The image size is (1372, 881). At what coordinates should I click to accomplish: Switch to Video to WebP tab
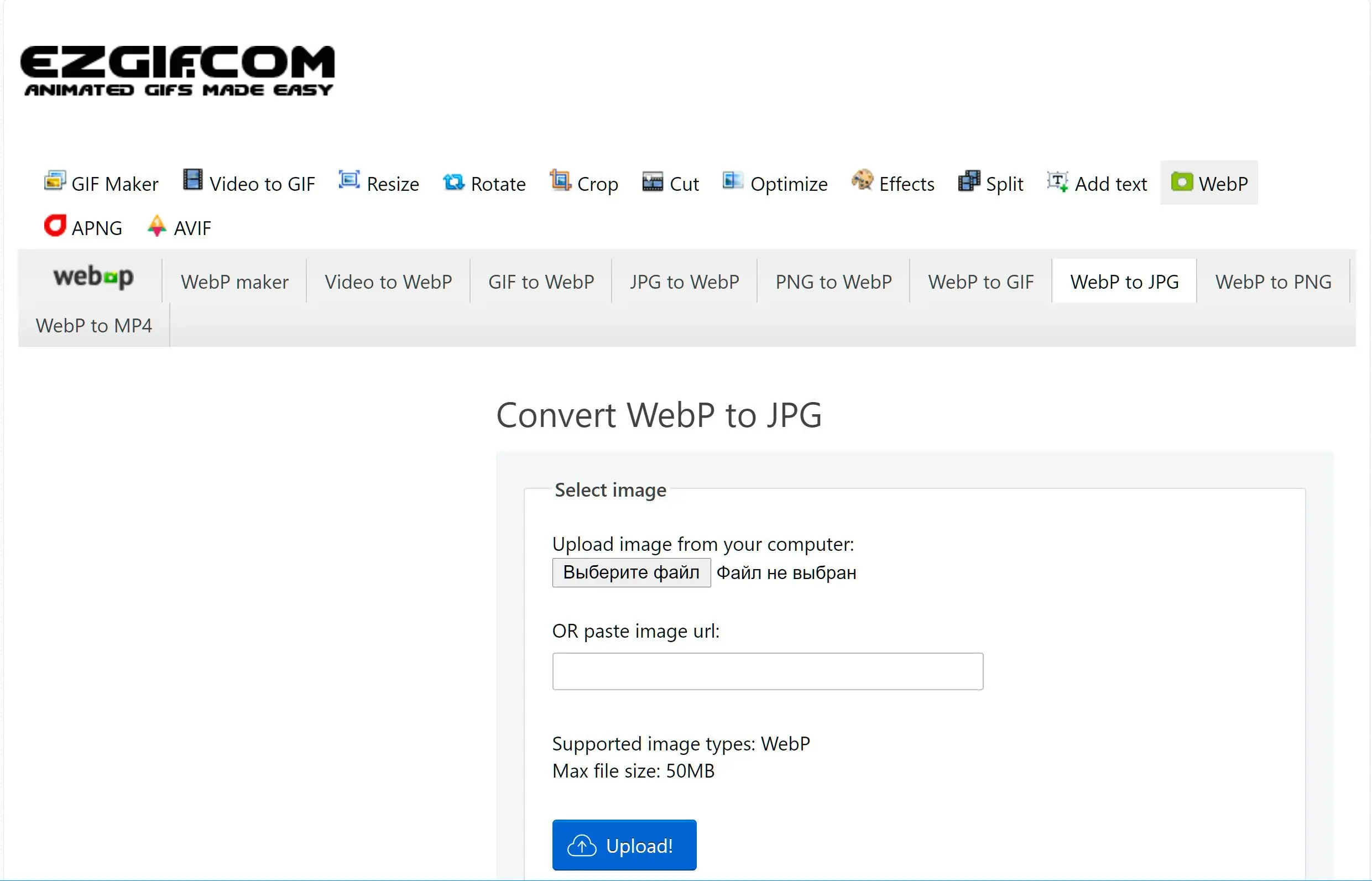pos(388,281)
